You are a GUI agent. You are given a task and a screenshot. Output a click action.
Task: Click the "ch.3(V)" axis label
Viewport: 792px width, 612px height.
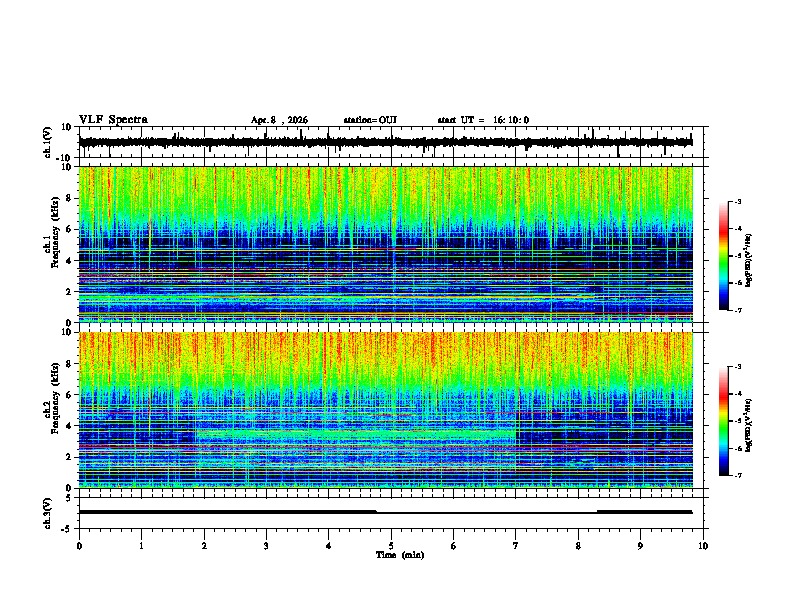[x=48, y=513]
